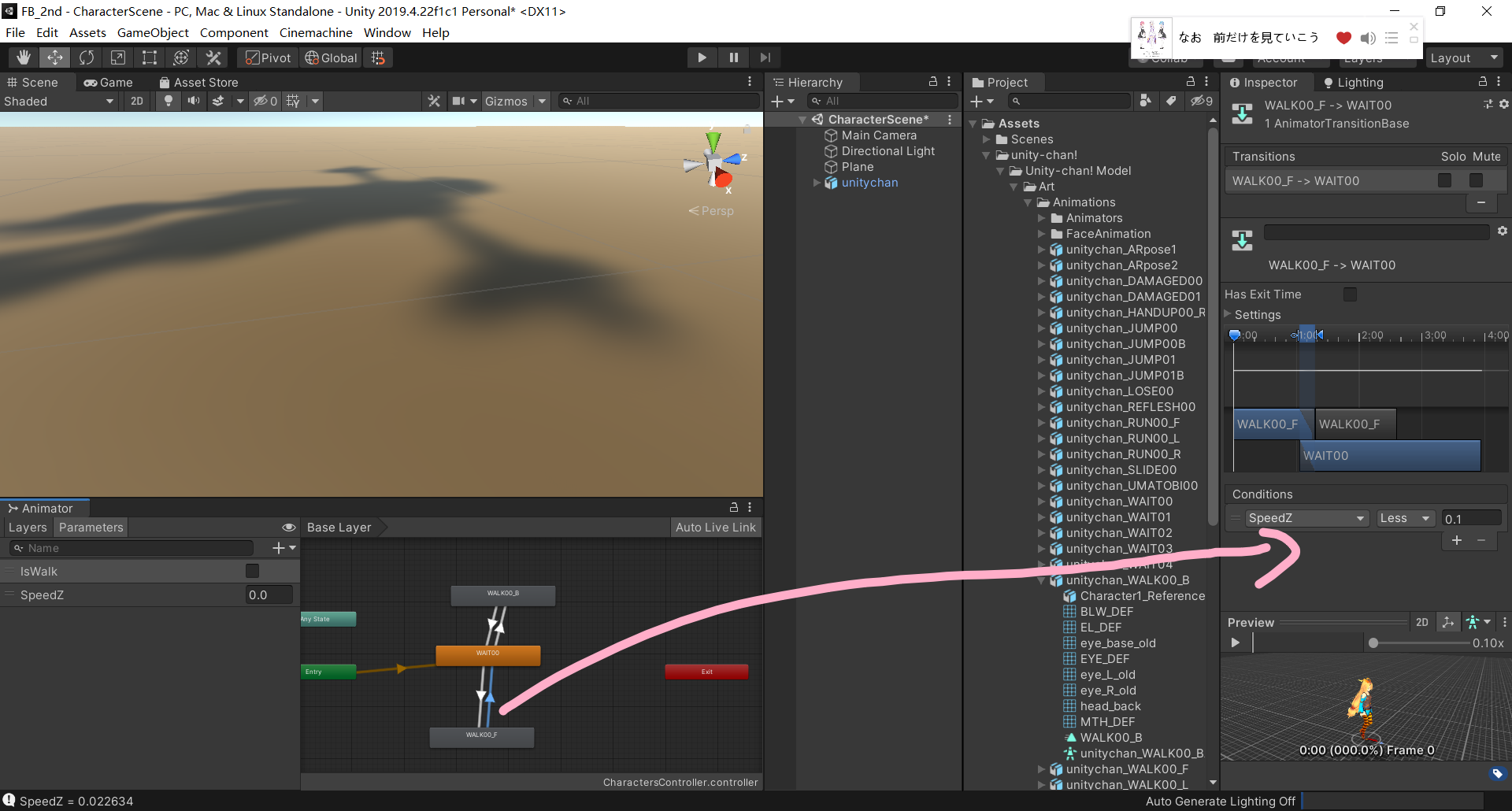
Task: Select the Hand tool in toolbar
Action: point(24,57)
